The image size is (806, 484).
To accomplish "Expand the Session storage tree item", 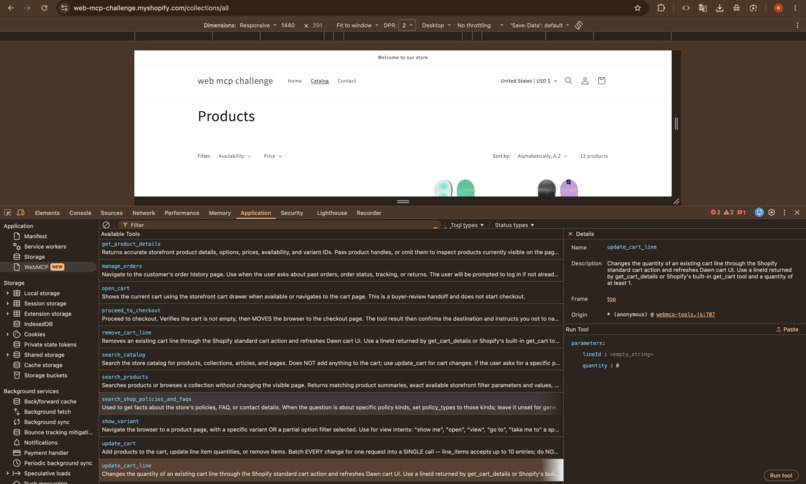I will coord(7,304).
